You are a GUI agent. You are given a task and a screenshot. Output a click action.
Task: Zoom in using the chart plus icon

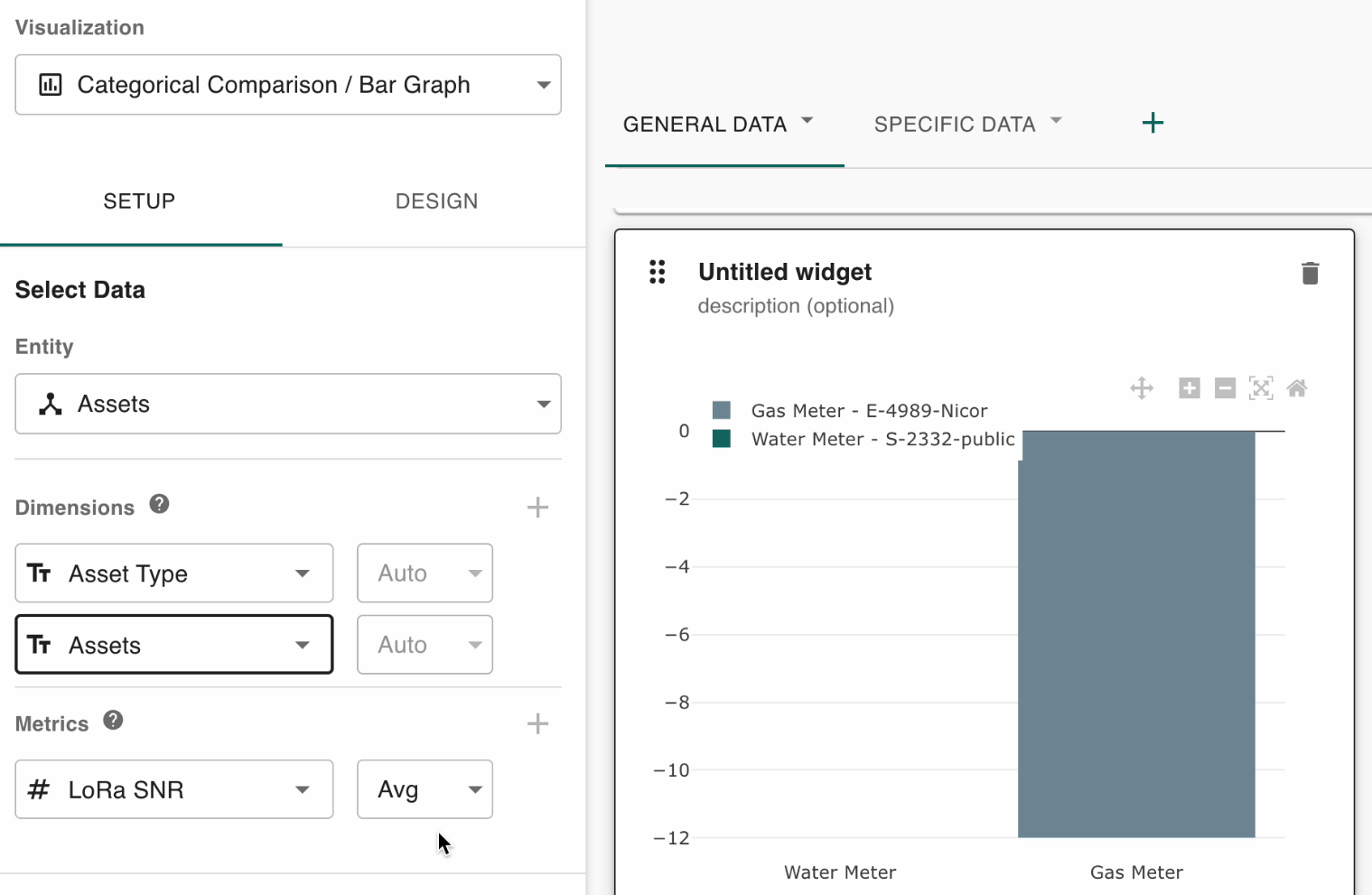pyautogui.click(x=1190, y=388)
